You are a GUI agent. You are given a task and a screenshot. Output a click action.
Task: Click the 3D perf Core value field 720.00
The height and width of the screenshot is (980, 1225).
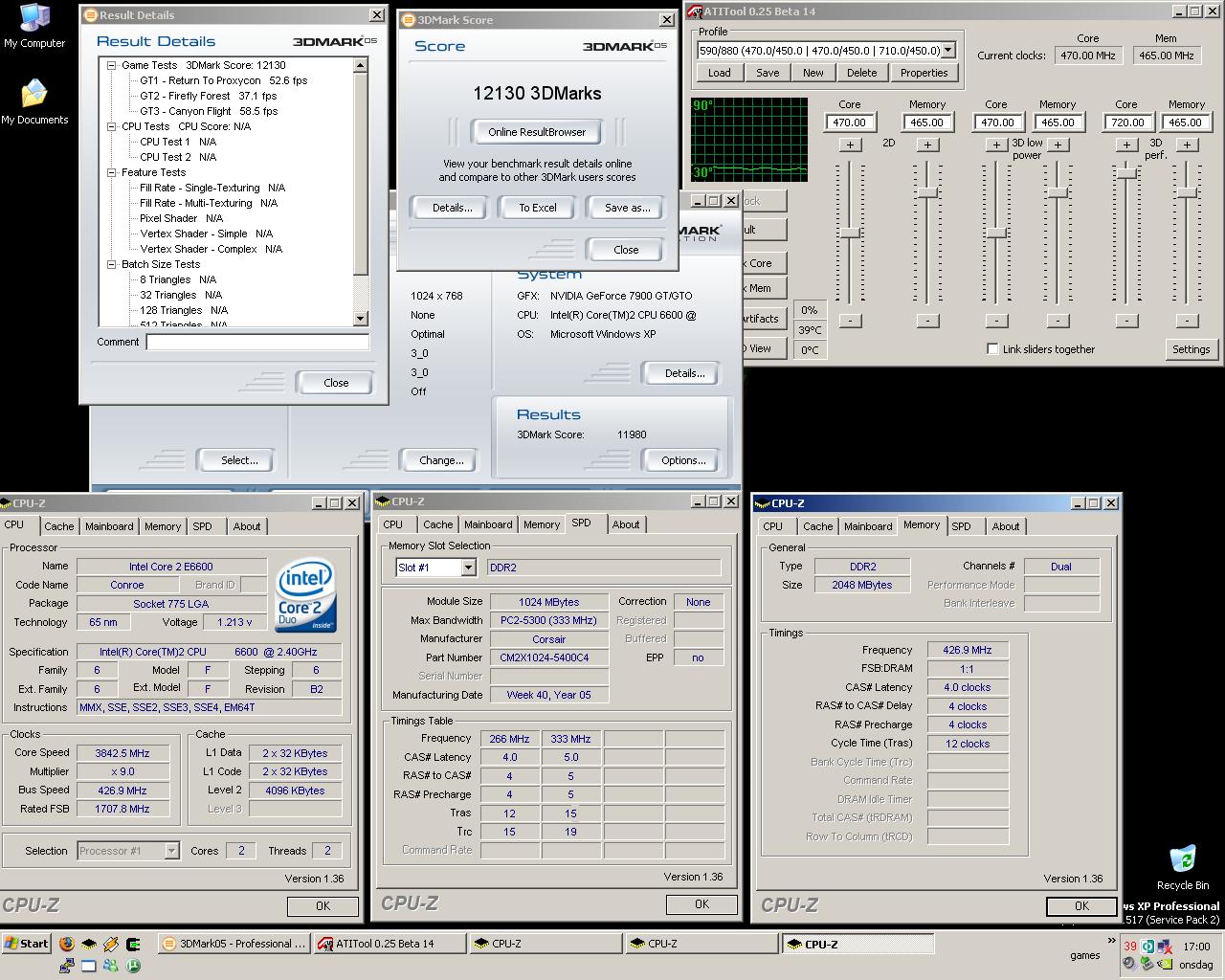tap(1127, 122)
